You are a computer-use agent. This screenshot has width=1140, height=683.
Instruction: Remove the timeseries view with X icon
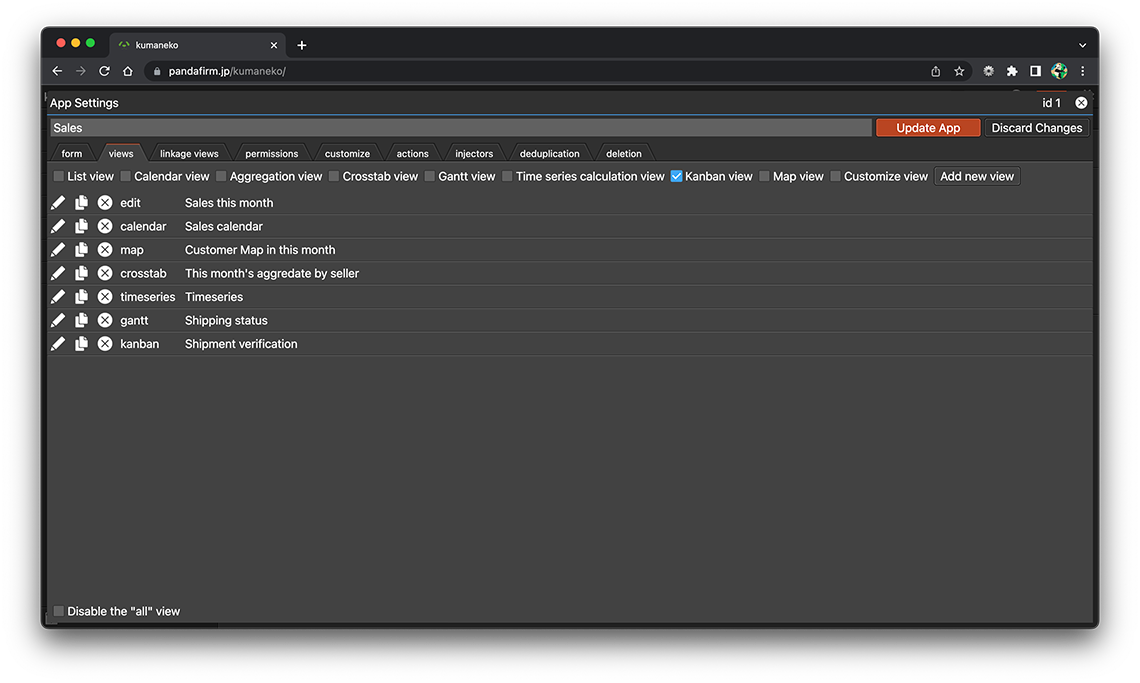point(105,297)
